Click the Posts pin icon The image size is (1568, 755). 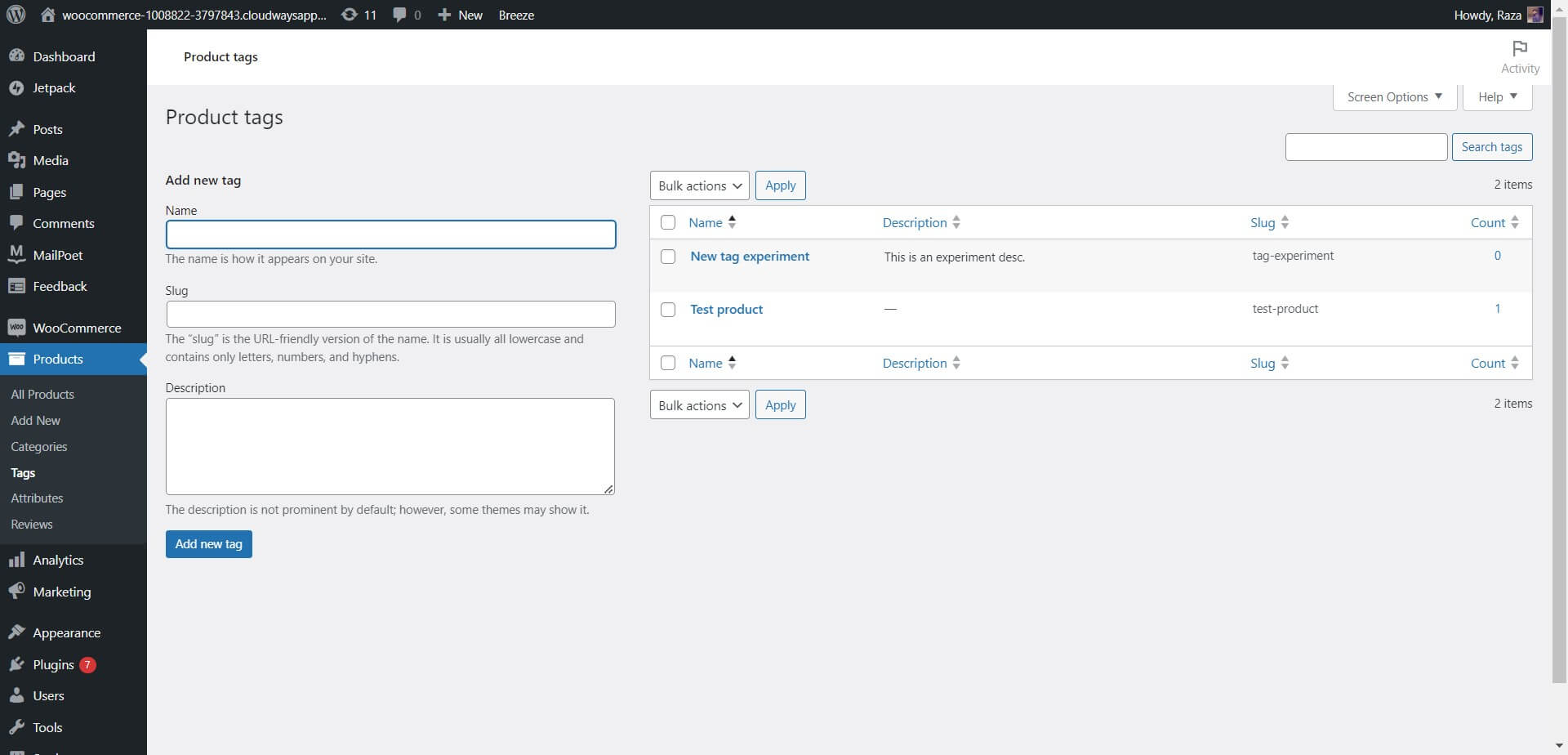pos(16,129)
